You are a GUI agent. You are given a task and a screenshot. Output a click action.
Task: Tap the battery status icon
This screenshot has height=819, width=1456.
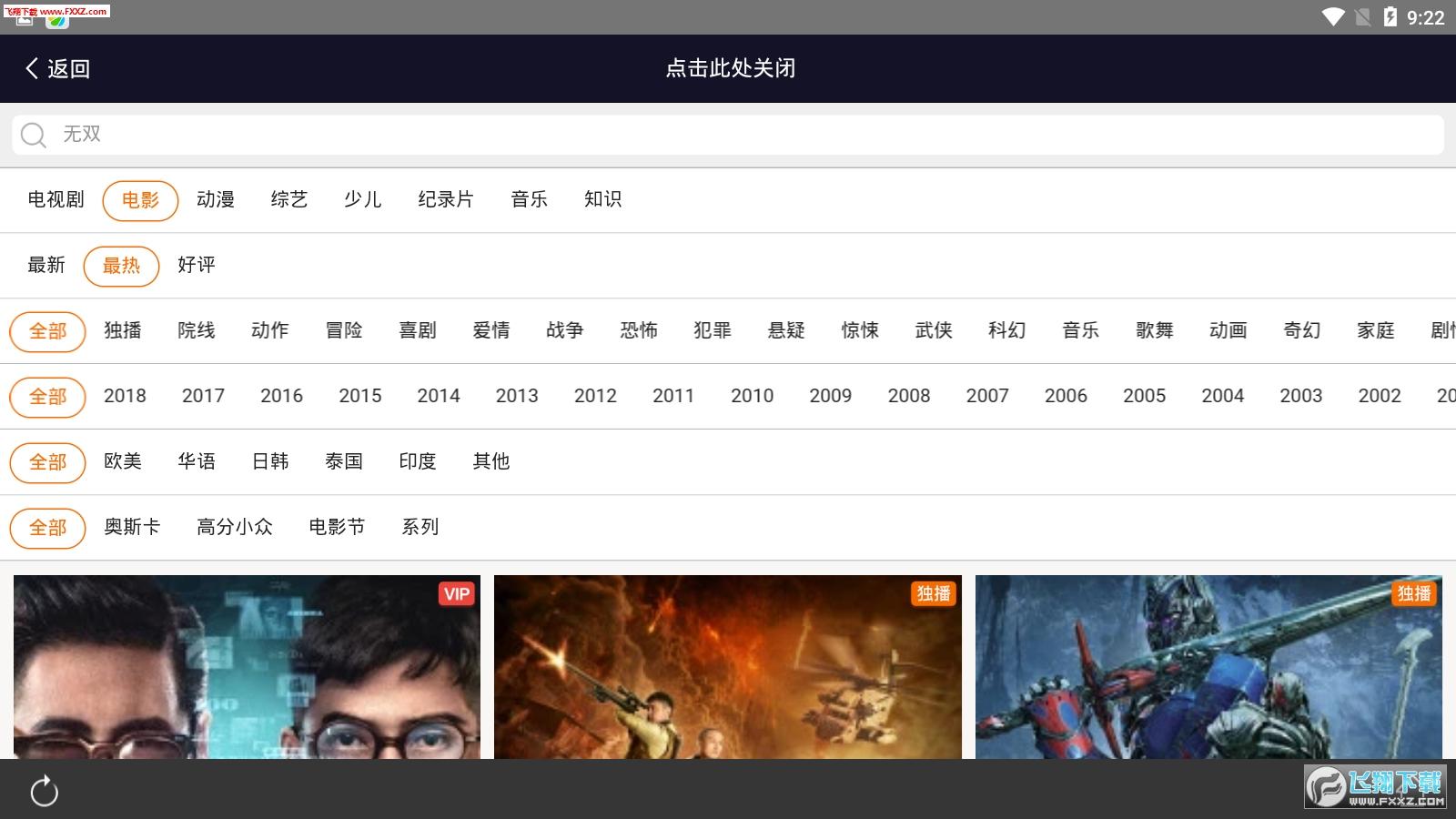pos(1390,17)
